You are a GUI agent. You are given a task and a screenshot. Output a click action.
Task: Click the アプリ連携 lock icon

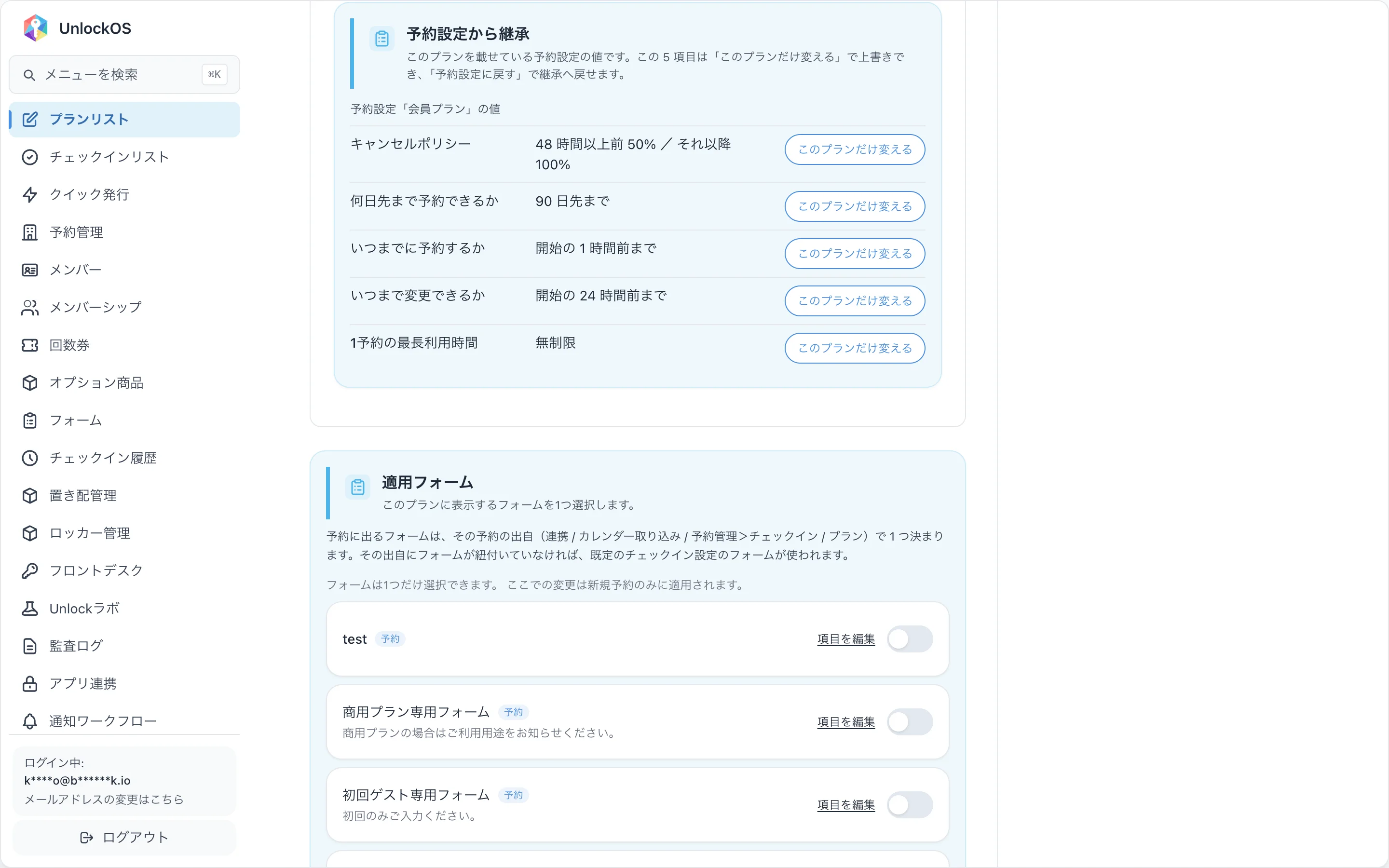click(30, 683)
